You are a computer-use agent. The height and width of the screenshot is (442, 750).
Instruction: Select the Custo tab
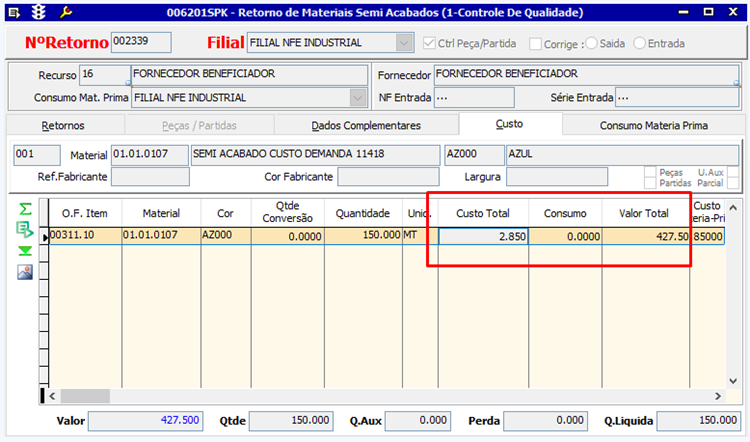tap(509, 124)
